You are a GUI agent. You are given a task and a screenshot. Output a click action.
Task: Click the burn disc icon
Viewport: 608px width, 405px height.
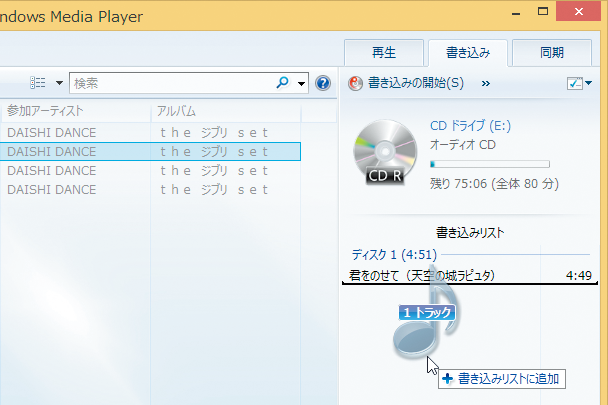point(355,83)
